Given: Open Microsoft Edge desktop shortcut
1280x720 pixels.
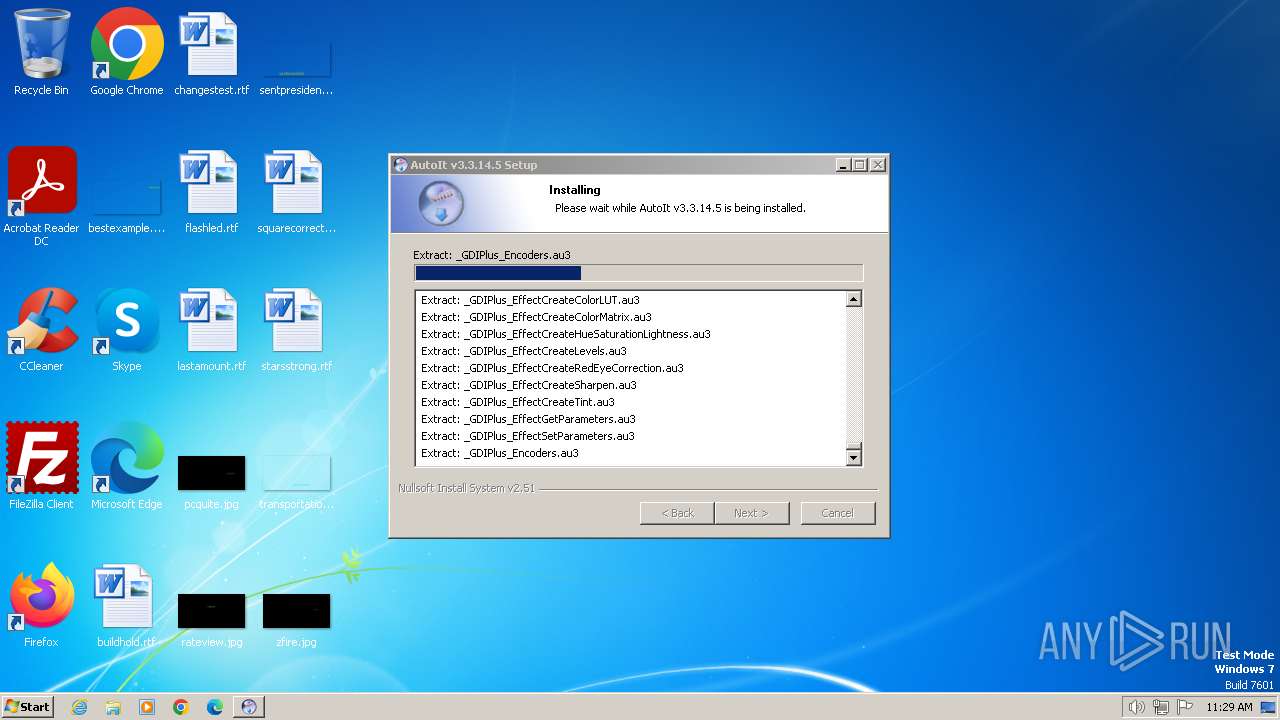Looking at the screenshot, I should pyautogui.click(x=127, y=467).
